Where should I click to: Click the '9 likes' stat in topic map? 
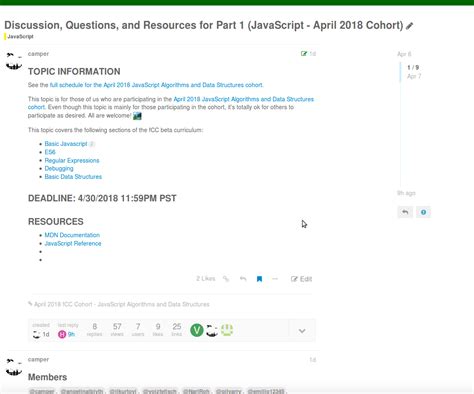coord(158,329)
